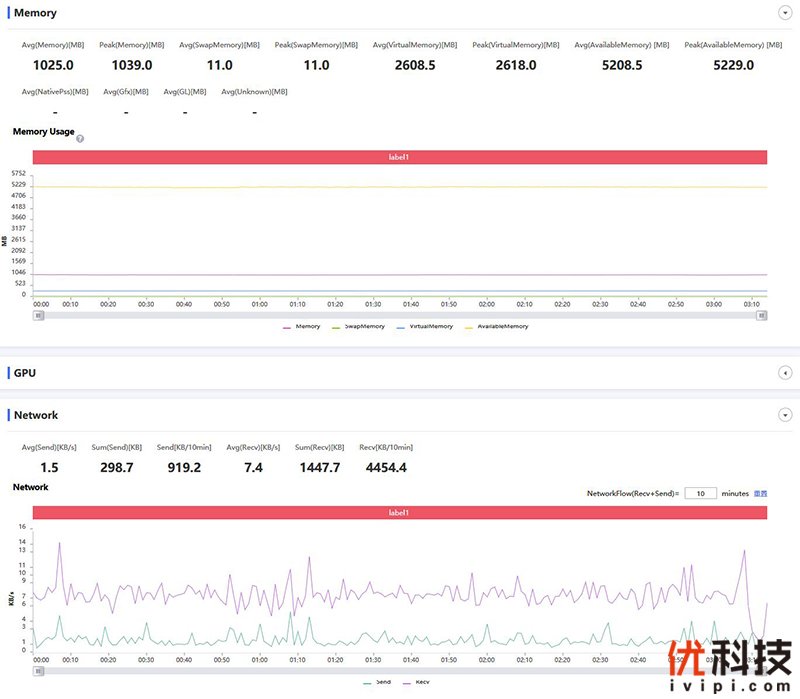
Task: Click the left handle of memory chart range slider
Action: pos(39,315)
